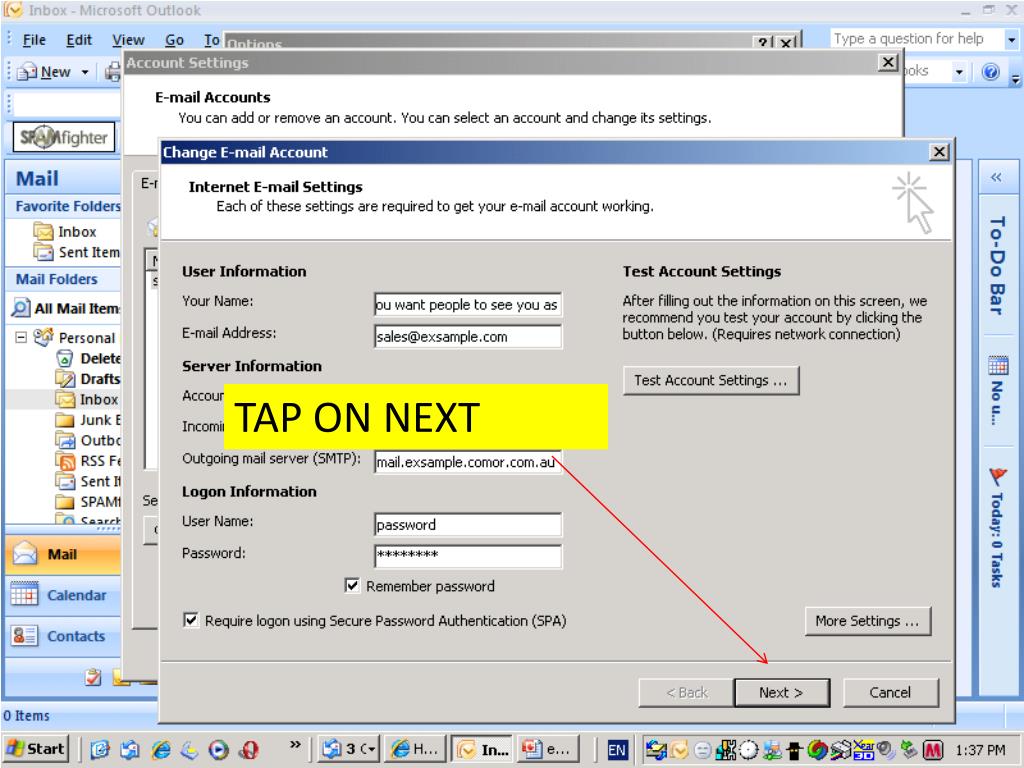Open the Junk E-mail folder
This screenshot has height=768, width=1024.
[88, 420]
